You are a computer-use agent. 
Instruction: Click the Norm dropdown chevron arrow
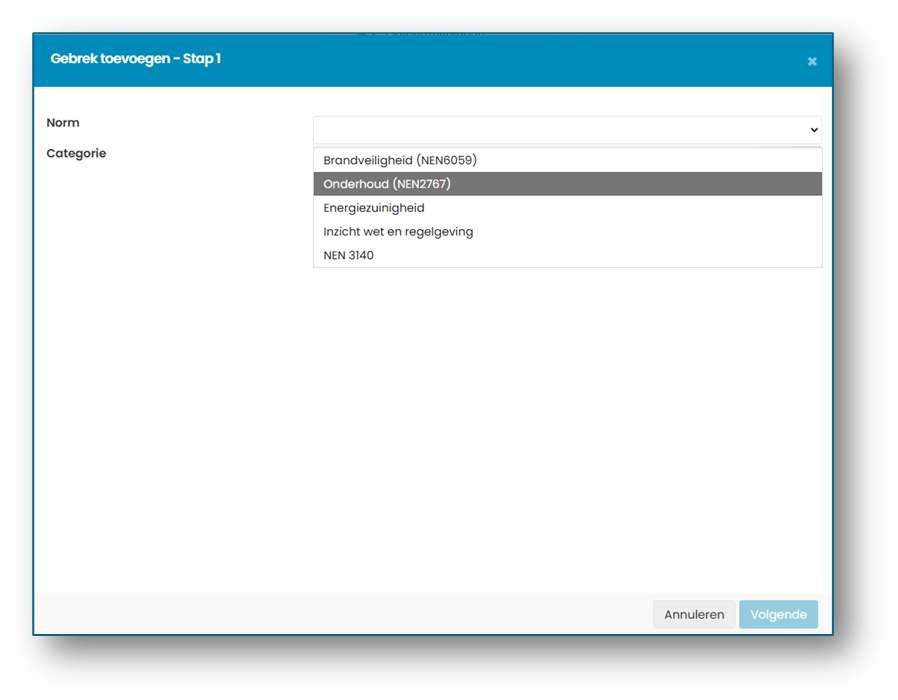(814, 130)
